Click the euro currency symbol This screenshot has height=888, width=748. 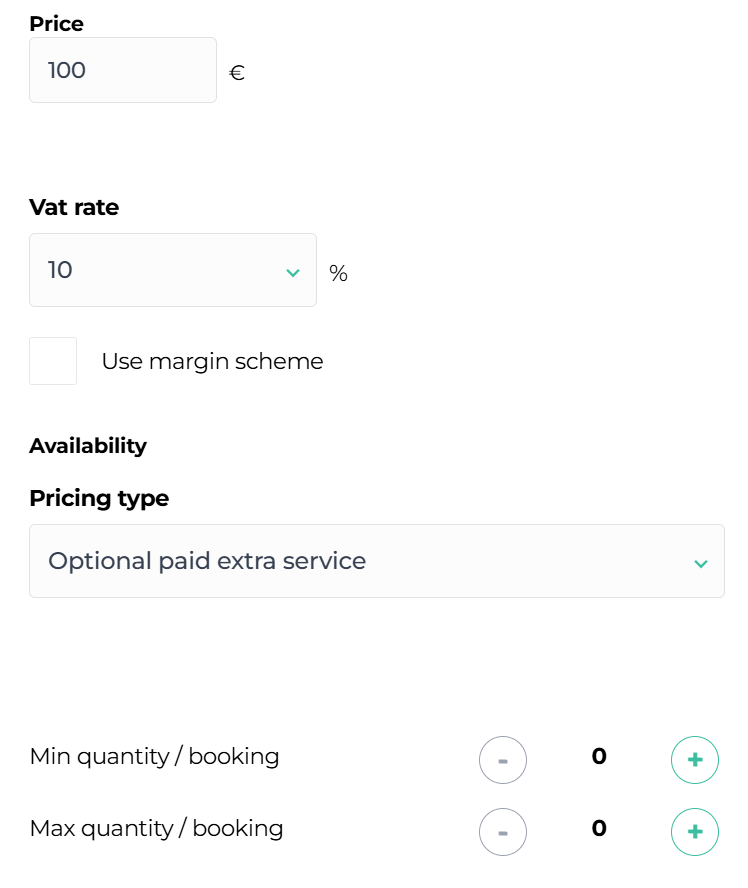237,73
